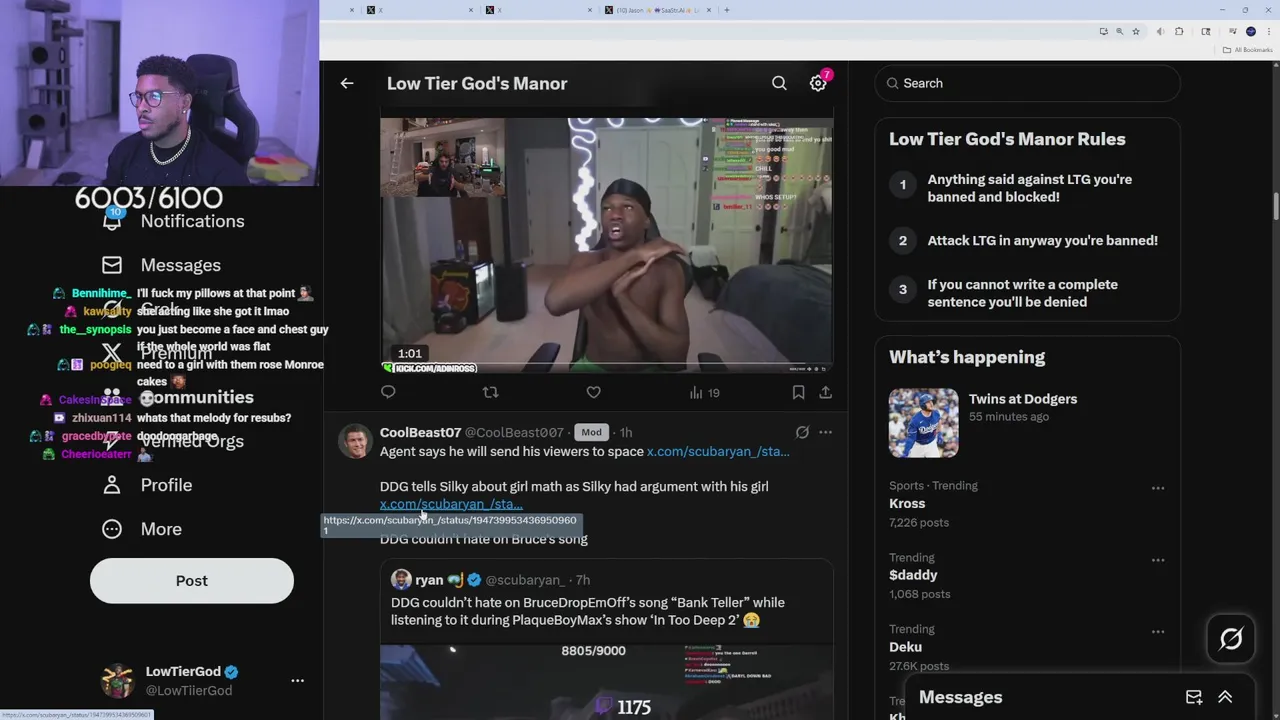Open All Bookmarks folder
This screenshot has width=1280, height=720.
pyautogui.click(x=1248, y=50)
